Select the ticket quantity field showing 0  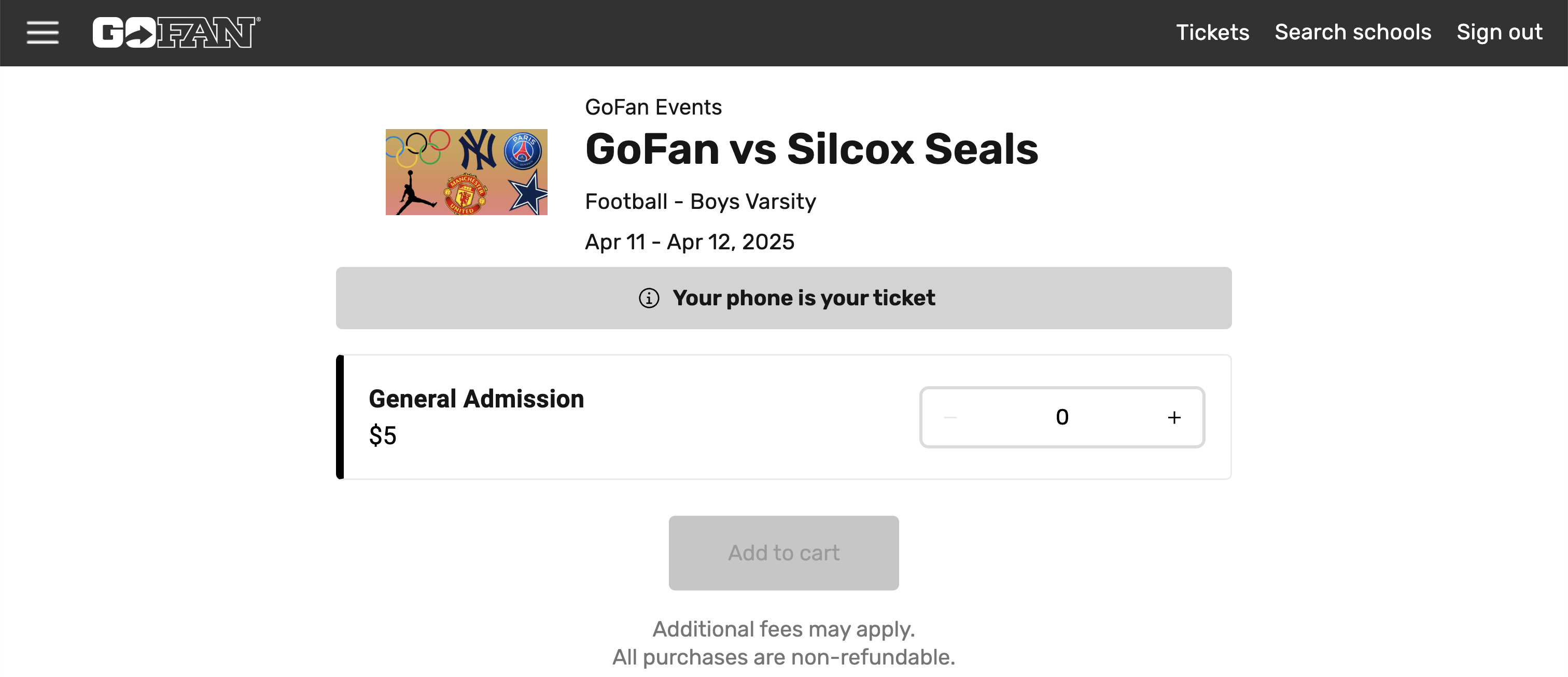pyautogui.click(x=1062, y=417)
